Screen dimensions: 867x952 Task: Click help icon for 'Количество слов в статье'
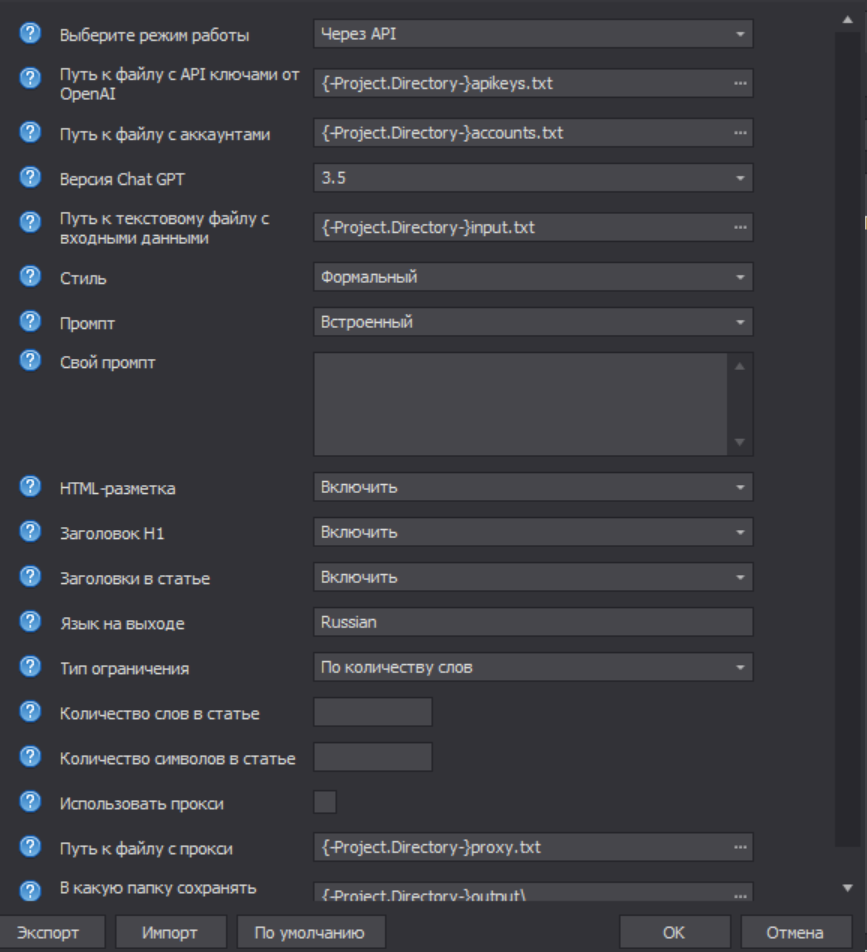pyautogui.click(x=30, y=712)
